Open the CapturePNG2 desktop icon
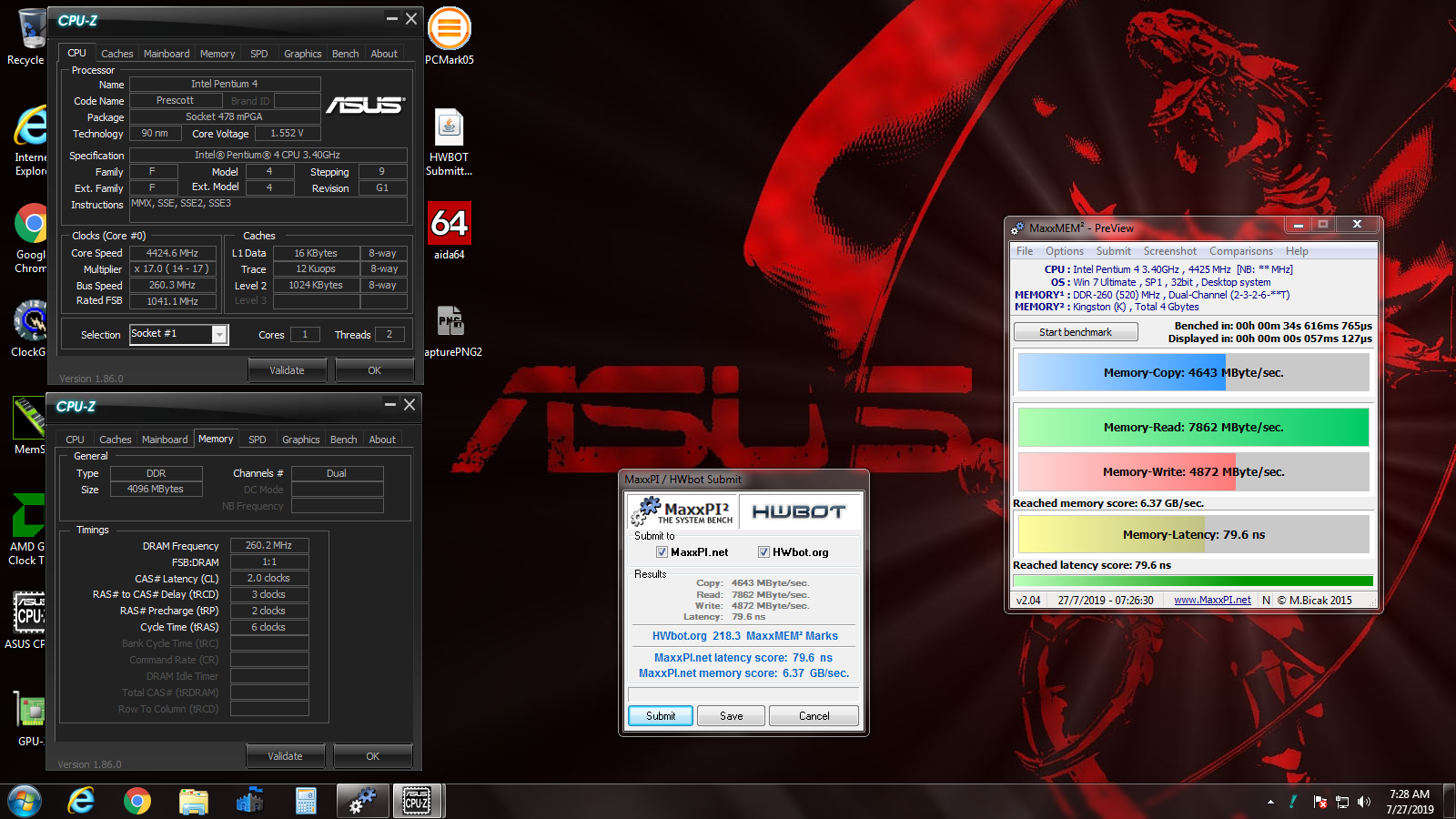Viewport: 1456px width, 819px height. (452, 329)
